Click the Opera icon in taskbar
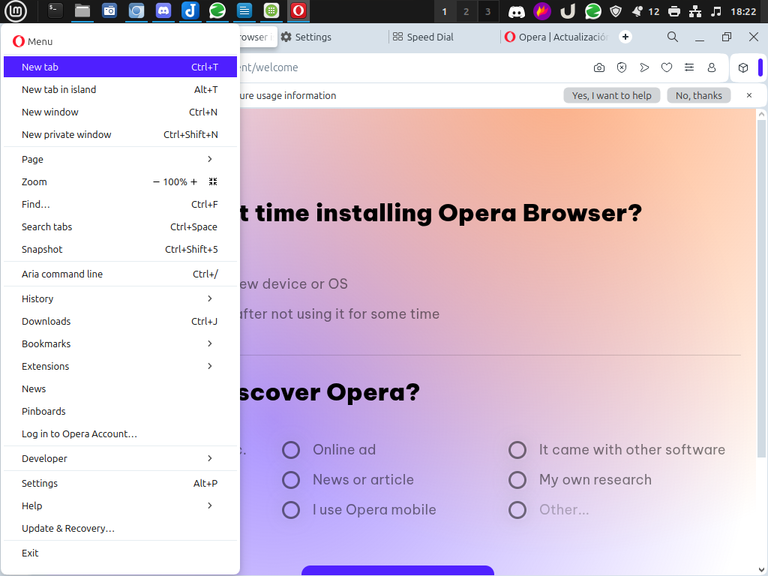The height and width of the screenshot is (576, 768). (298, 11)
